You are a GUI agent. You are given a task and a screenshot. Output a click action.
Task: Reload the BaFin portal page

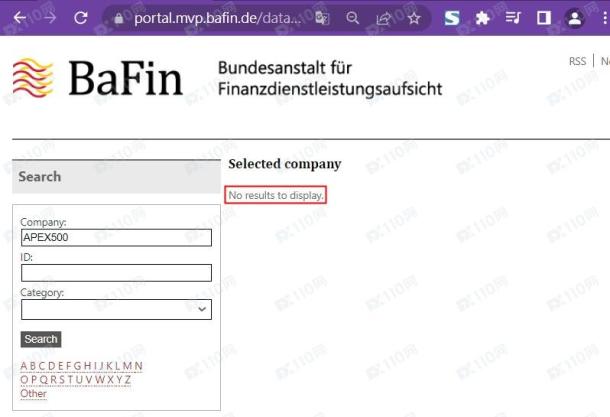coord(81,18)
